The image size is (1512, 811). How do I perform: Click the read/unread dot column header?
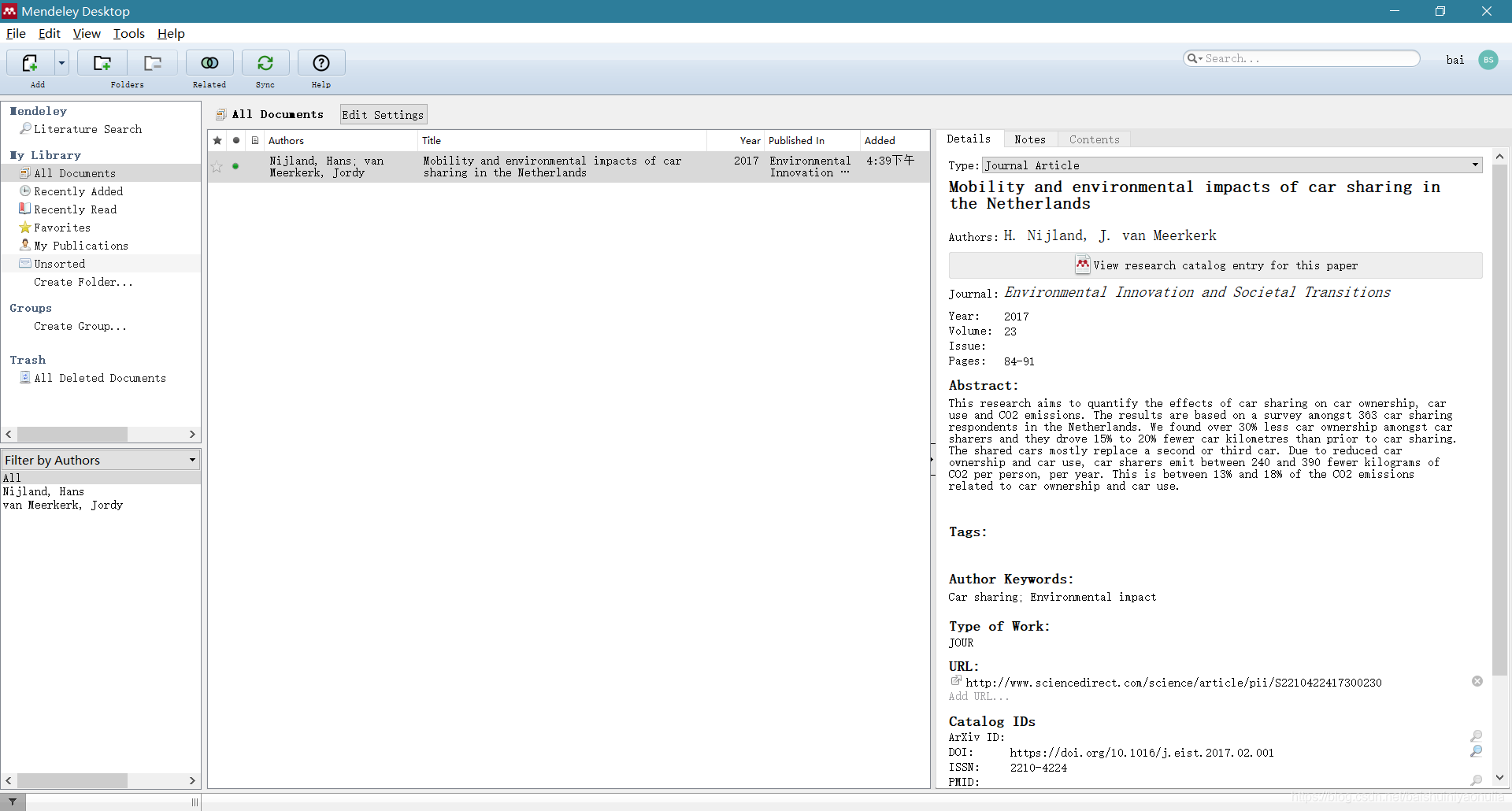[x=235, y=140]
